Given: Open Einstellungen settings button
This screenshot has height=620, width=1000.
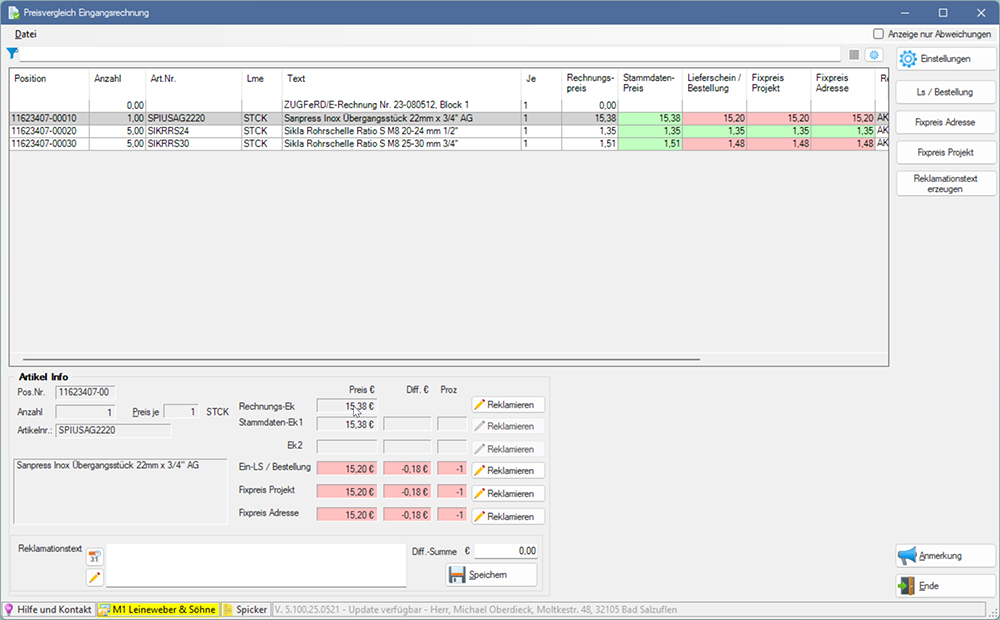Looking at the screenshot, I should [x=945, y=59].
